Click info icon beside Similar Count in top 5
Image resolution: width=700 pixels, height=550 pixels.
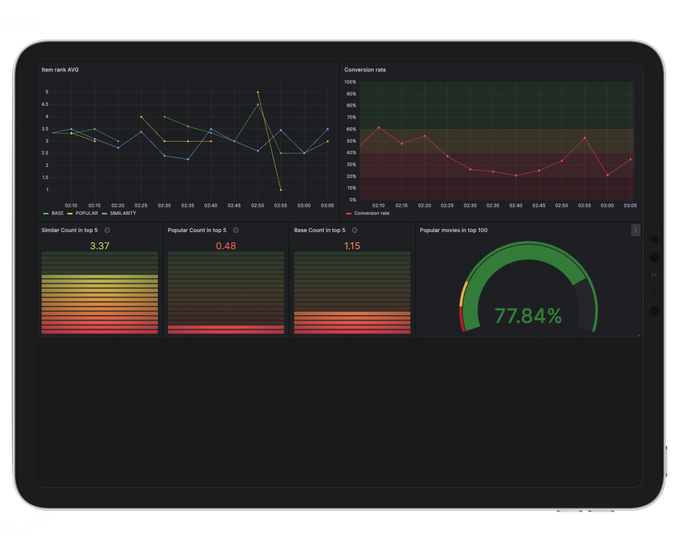point(107,230)
